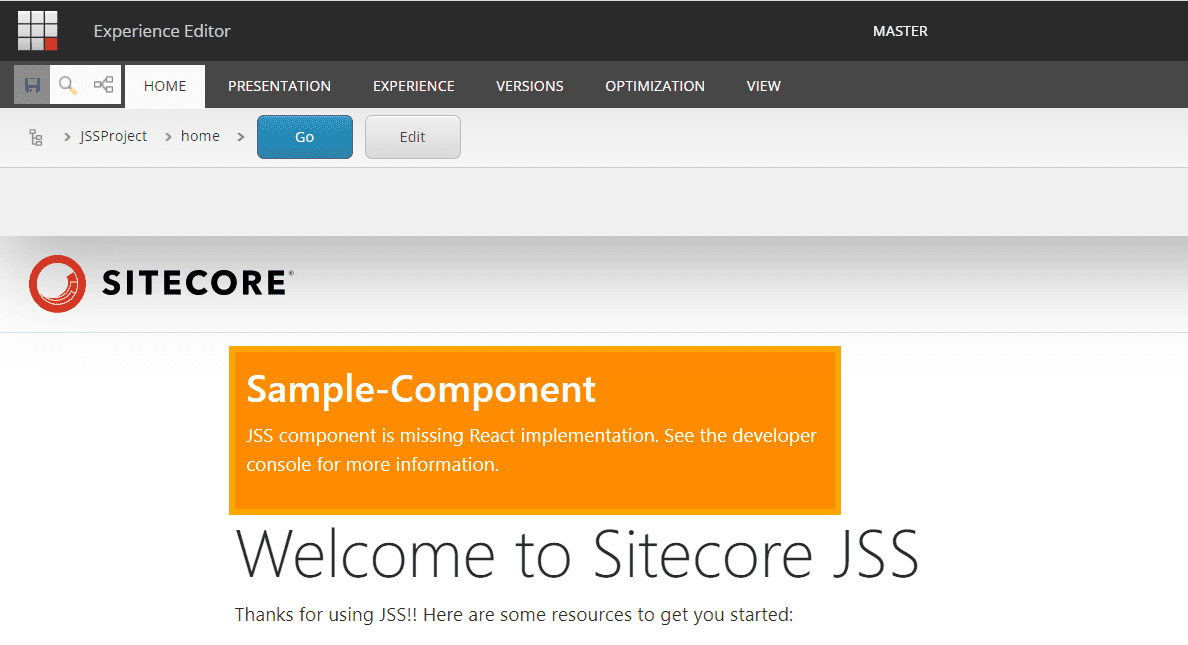Go to the VERSIONS tab

coord(529,86)
